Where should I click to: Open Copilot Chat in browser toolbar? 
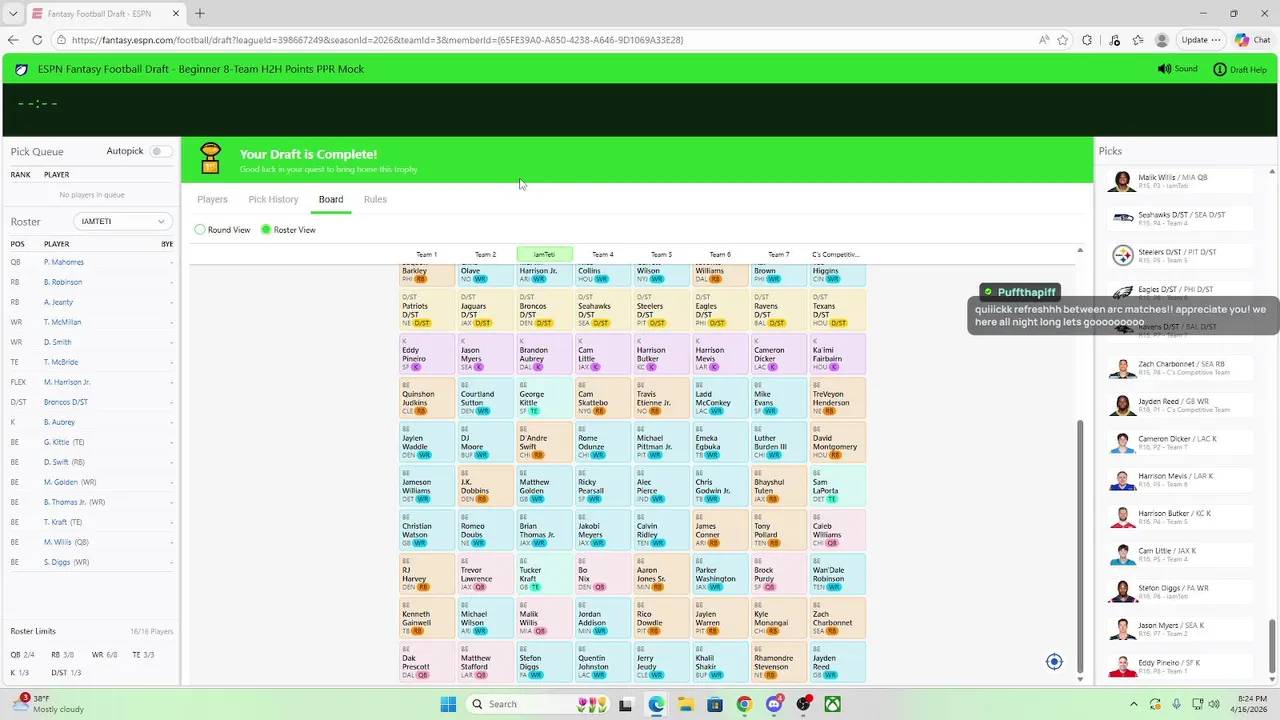1252,40
